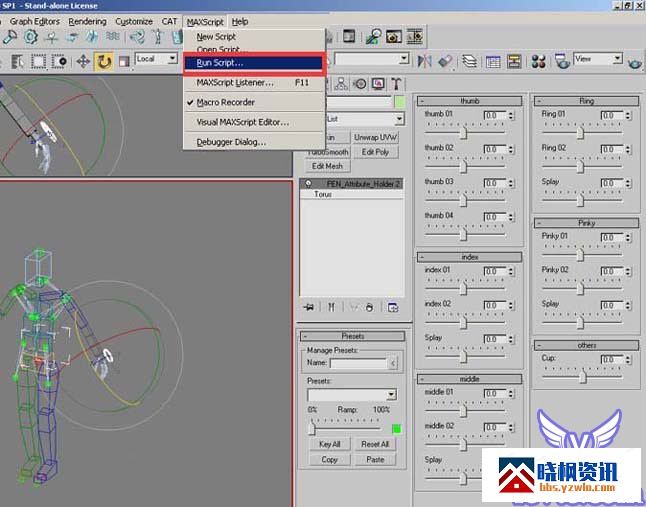Open Debugger Dialog menu item

[254, 142]
